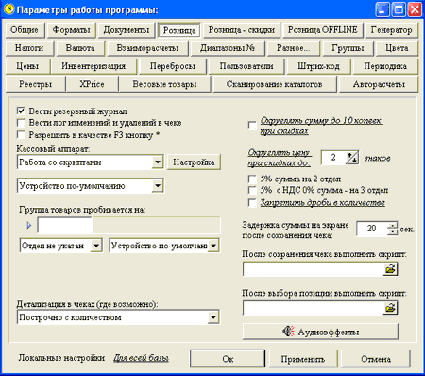
Task: Go to 'Пользователи' tab
Action: (246, 66)
